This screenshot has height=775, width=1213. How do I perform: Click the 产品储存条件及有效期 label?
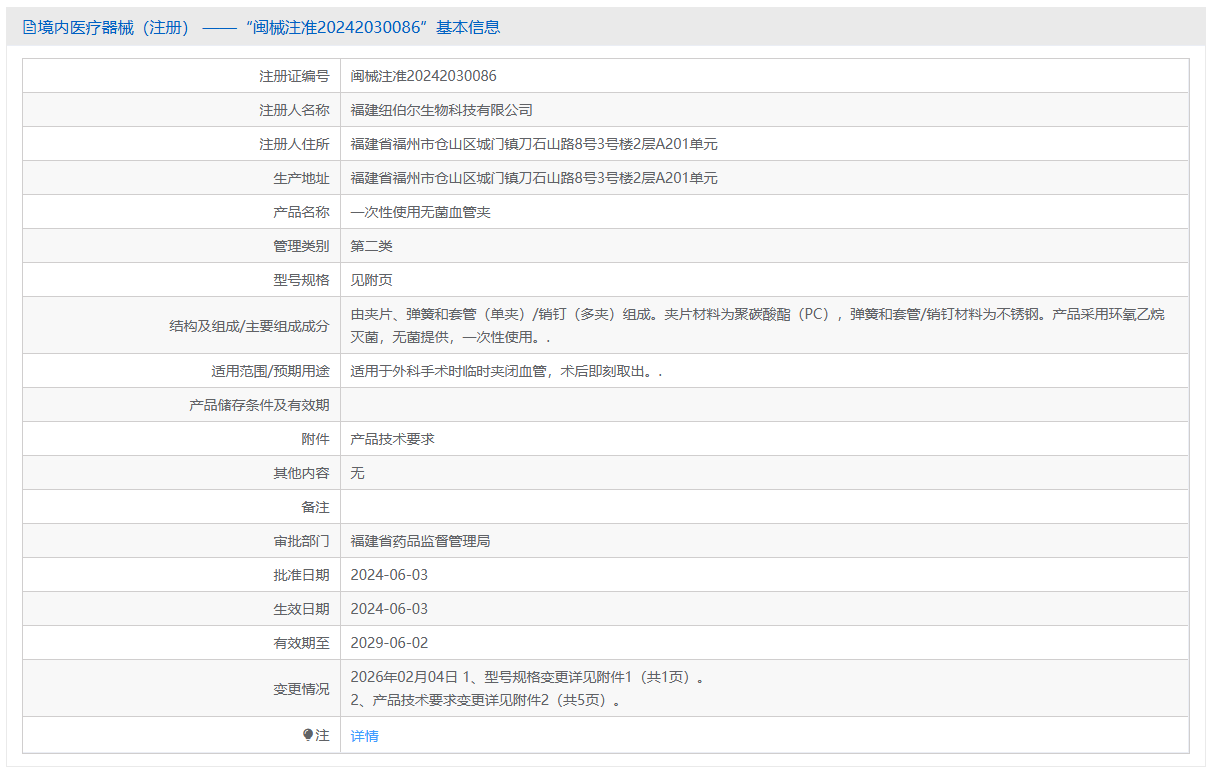tap(260, 405)
